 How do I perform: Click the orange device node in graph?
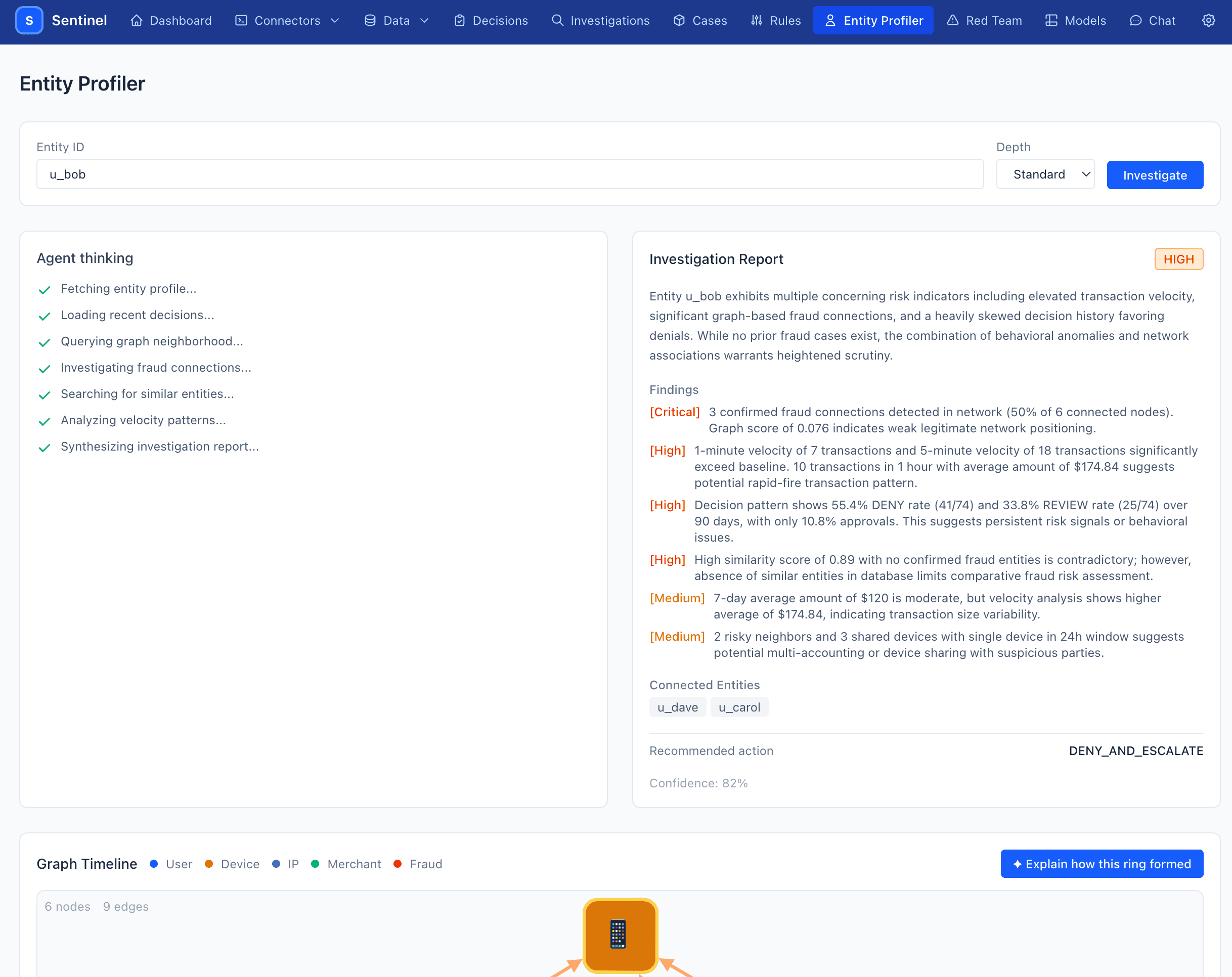click(620, 936)
